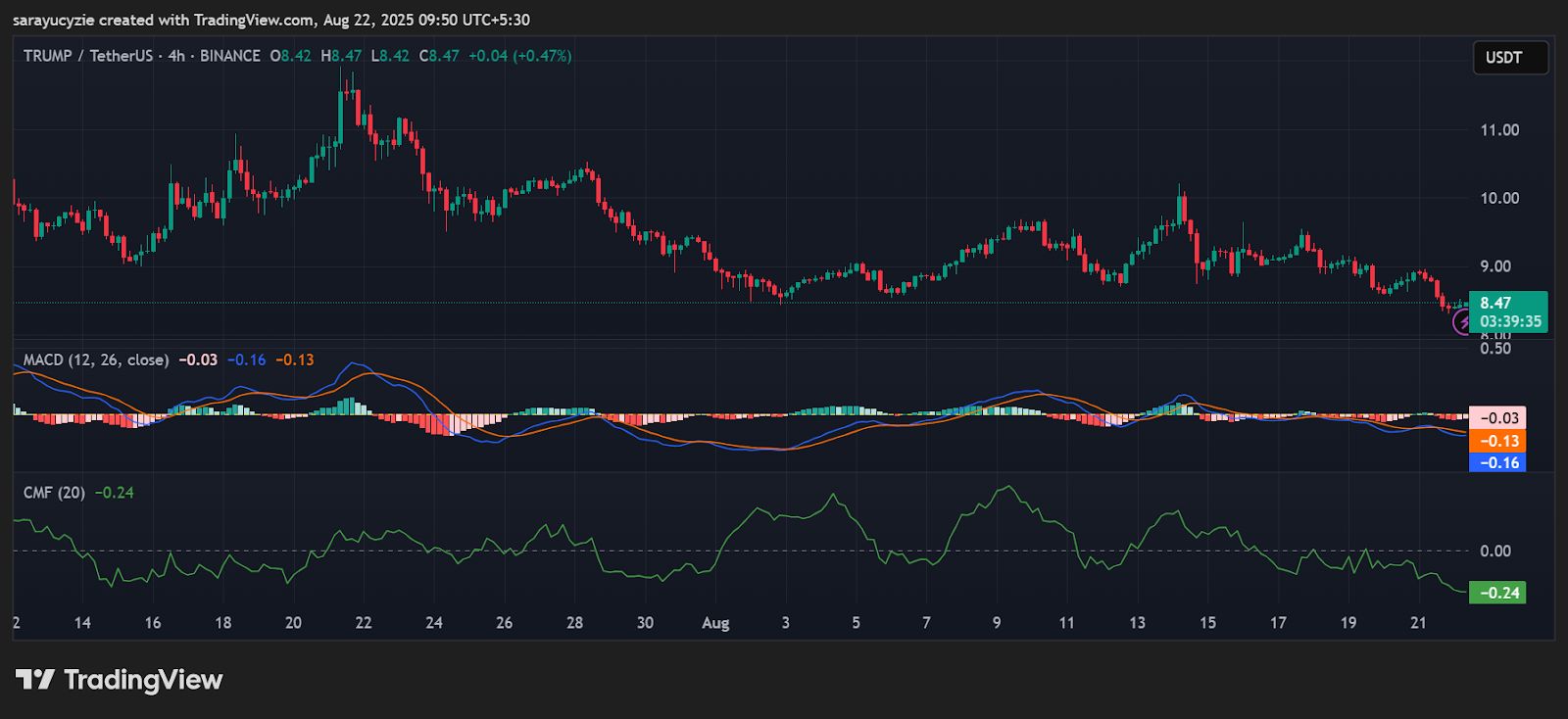1568x719 pixels.
Task: Click date label 26 on the time axis
Action: pos(505,623)
